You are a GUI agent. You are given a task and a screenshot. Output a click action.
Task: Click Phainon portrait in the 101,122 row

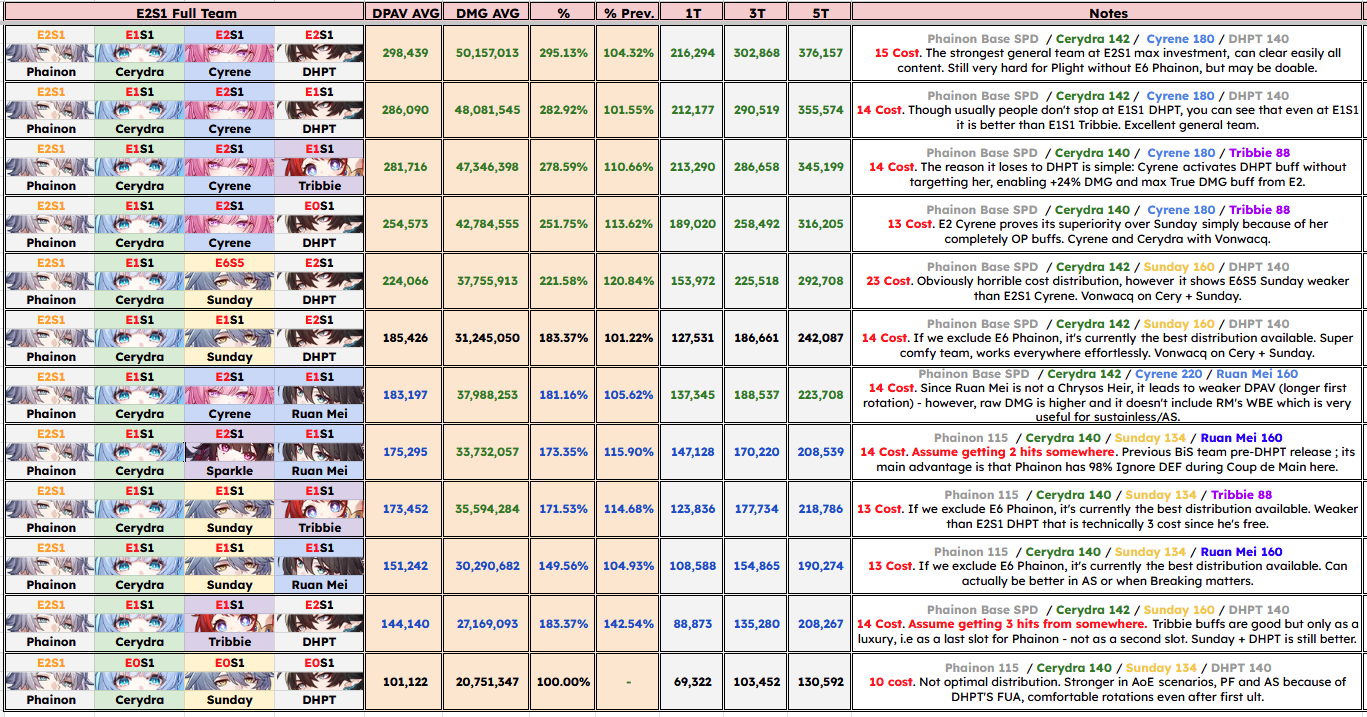pyautogui.click(x=50, y=680)
